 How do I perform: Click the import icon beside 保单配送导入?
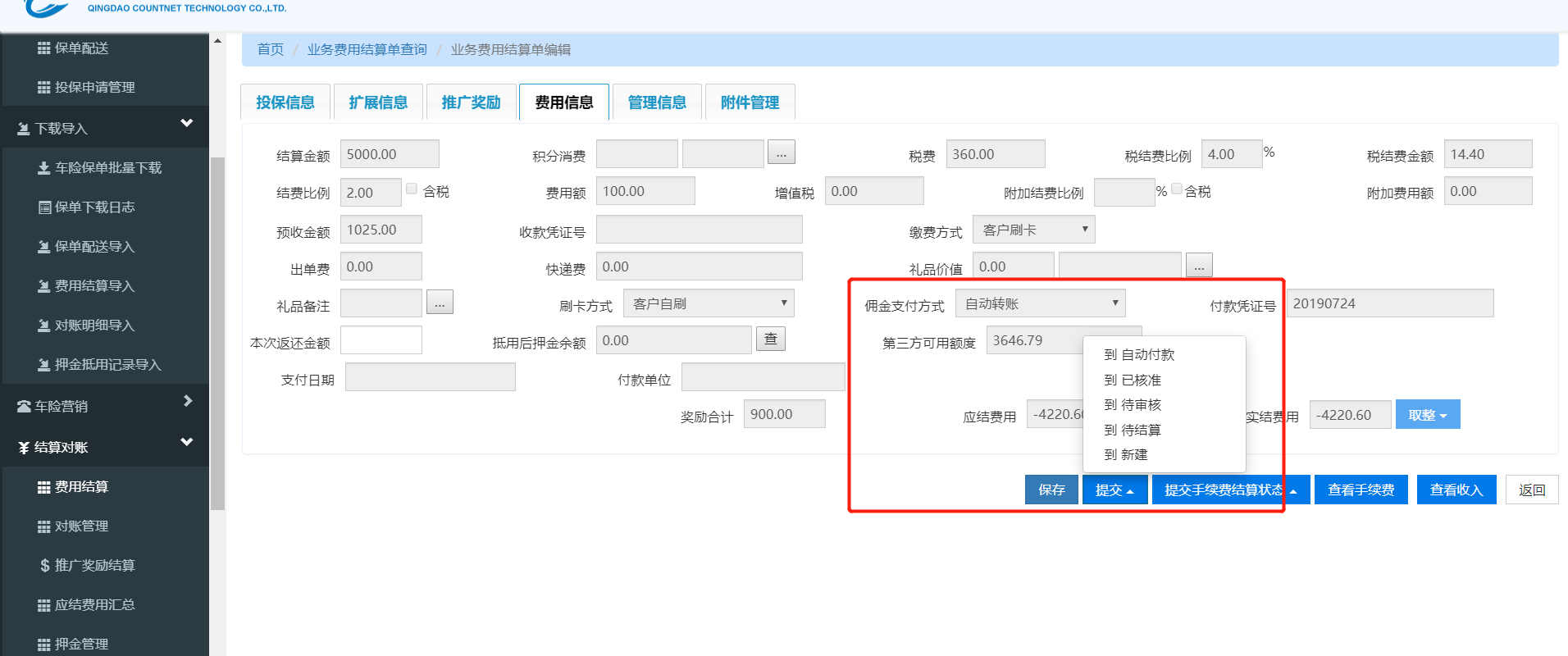(x=44, y=247)
